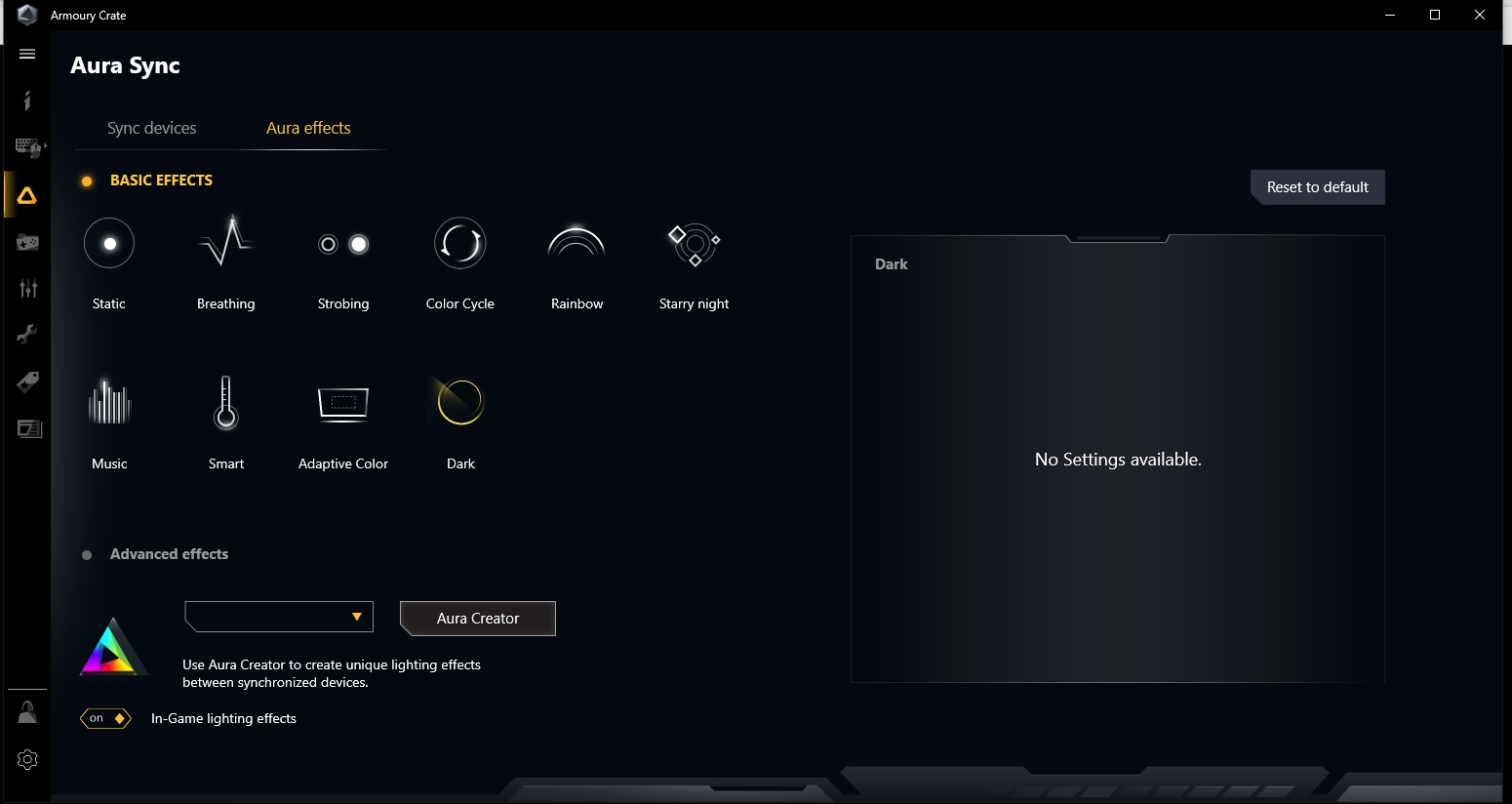Open the Game Library controller icon

click(x=27, y=242)
